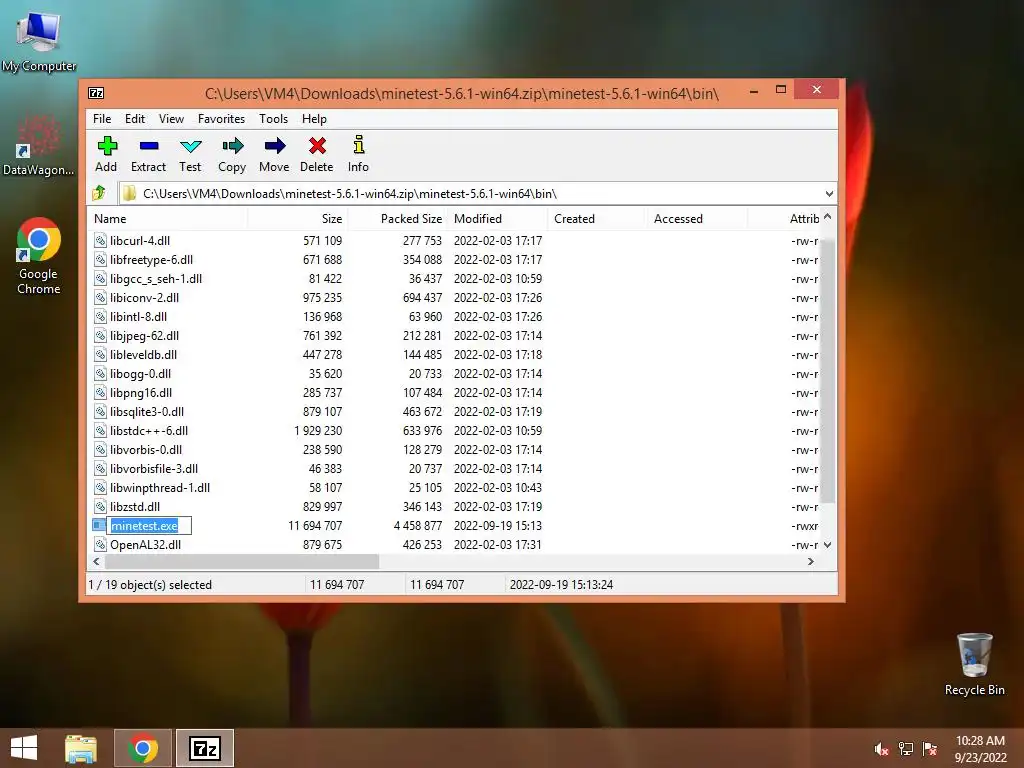Click file icon of libcurl-4.dll
The height and width of the screenshot is (768, 1024).
100,240
